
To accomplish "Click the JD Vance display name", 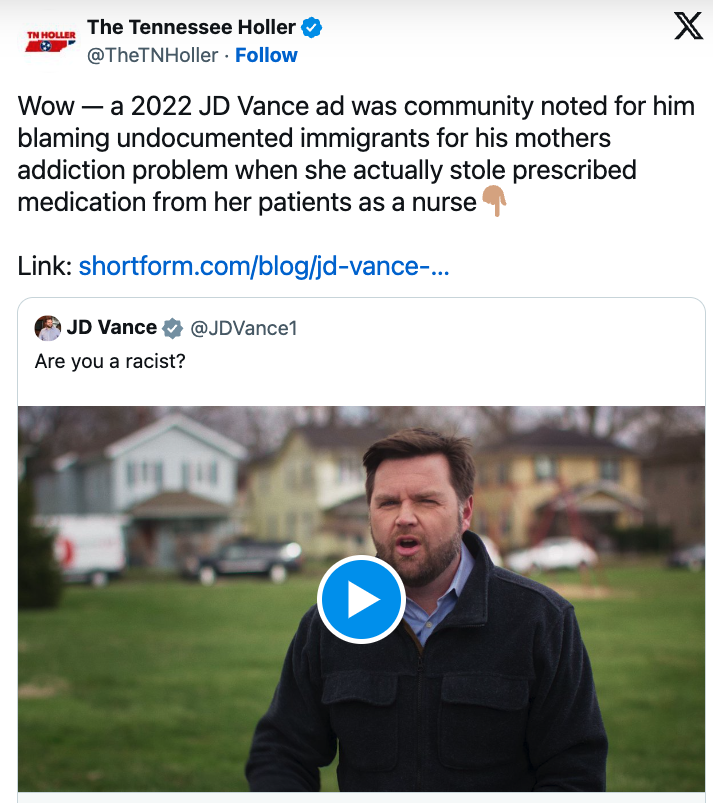I will [x=111, y=327].
